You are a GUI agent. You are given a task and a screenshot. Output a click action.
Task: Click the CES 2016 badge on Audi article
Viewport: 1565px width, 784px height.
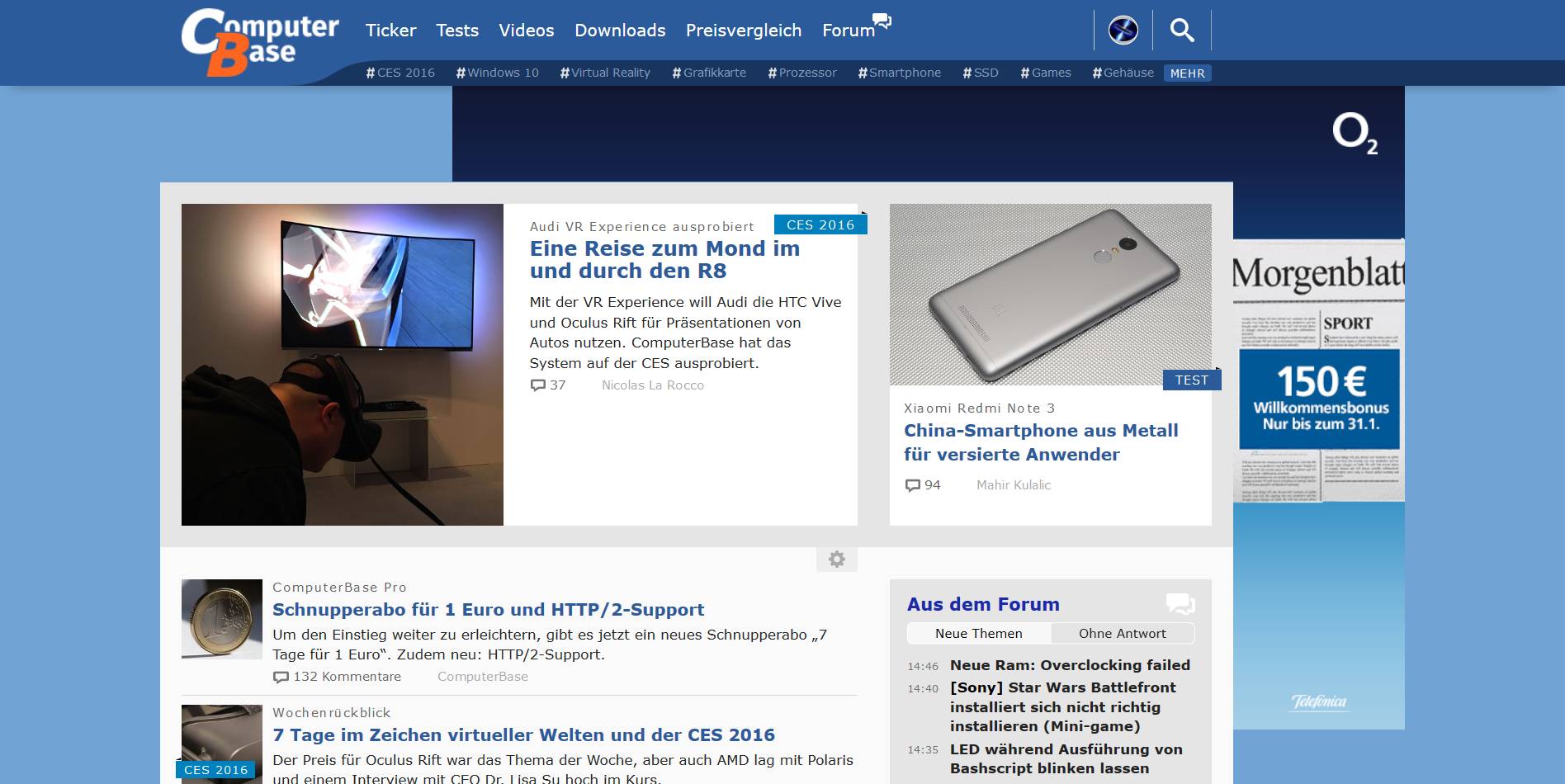click(820, 224)
